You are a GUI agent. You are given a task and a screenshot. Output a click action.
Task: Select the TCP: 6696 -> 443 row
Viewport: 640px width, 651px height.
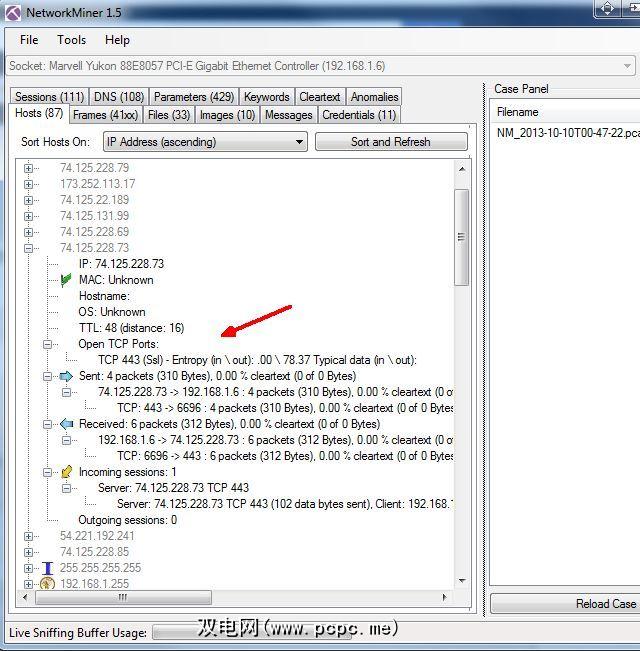285,456
